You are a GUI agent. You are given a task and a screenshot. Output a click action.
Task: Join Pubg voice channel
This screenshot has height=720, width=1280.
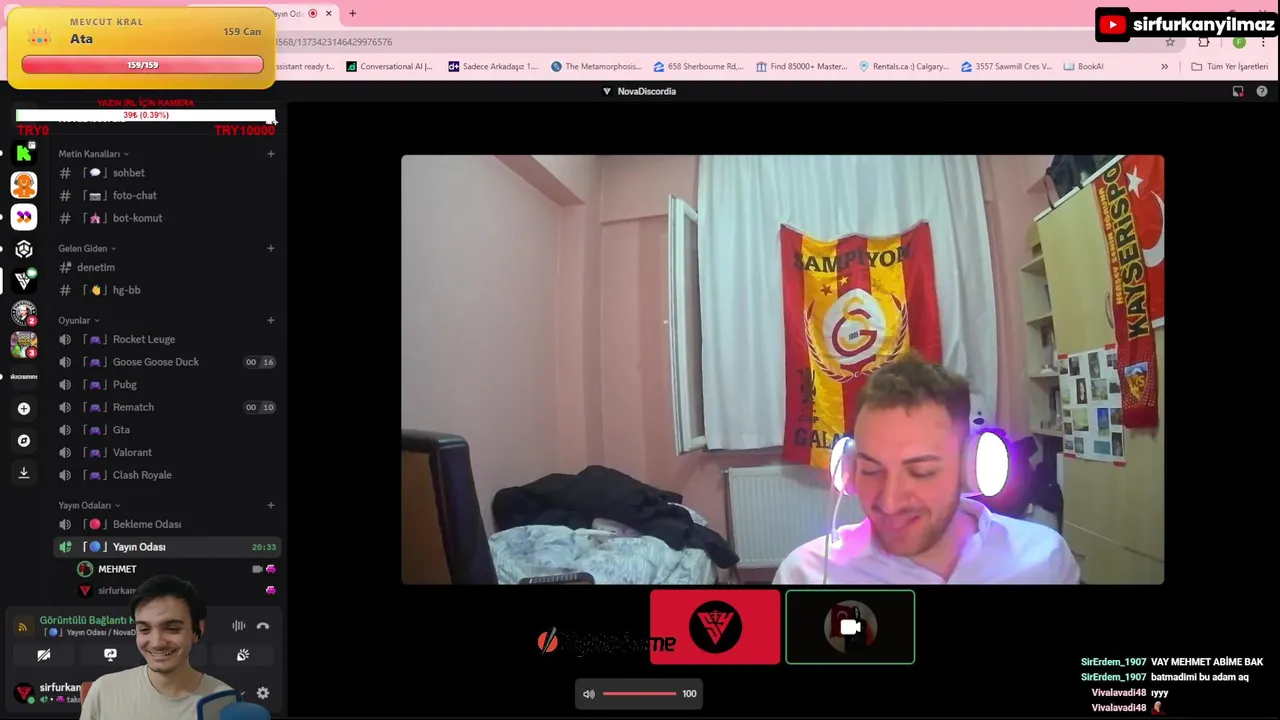(166, 384)
